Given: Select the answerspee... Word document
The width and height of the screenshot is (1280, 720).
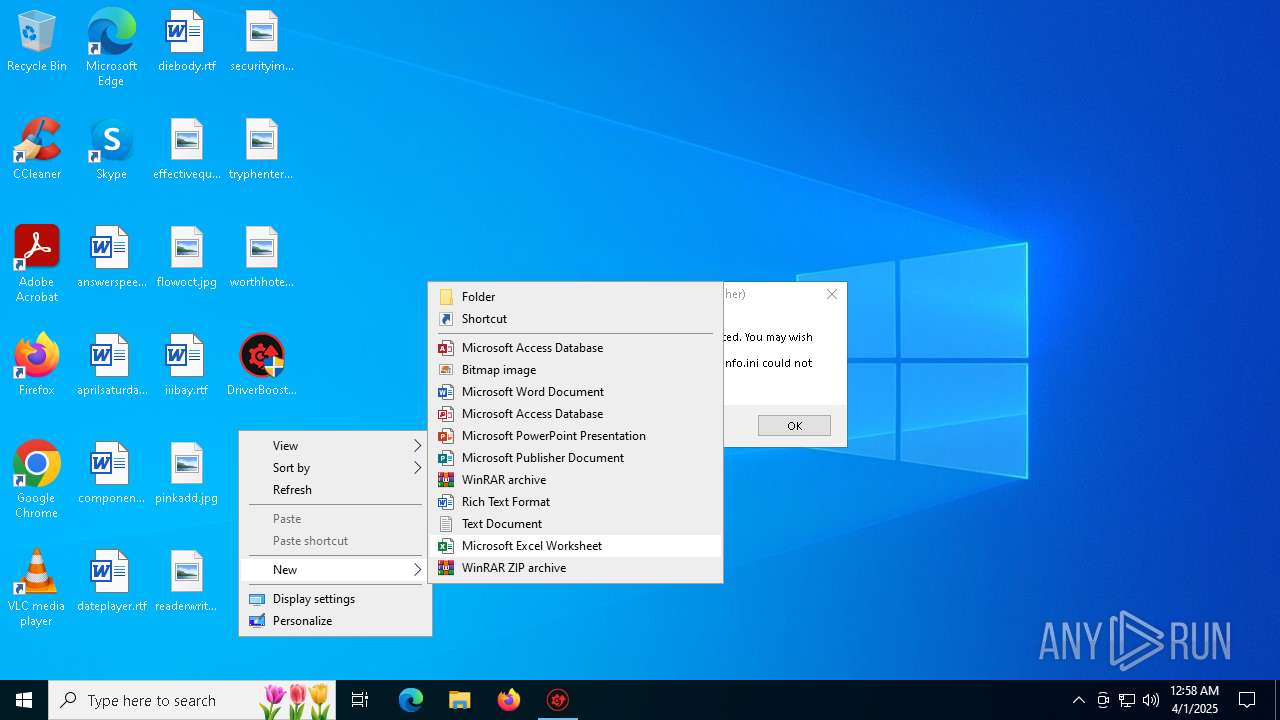Looking at the screenshot, I should (111, 258).
